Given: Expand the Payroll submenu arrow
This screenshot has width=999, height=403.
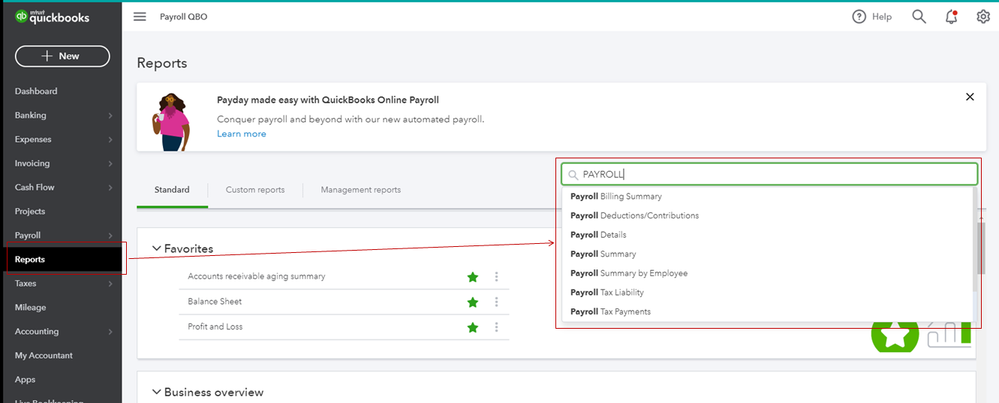Looking at the screenshot, I should click(x=110, y=236).
